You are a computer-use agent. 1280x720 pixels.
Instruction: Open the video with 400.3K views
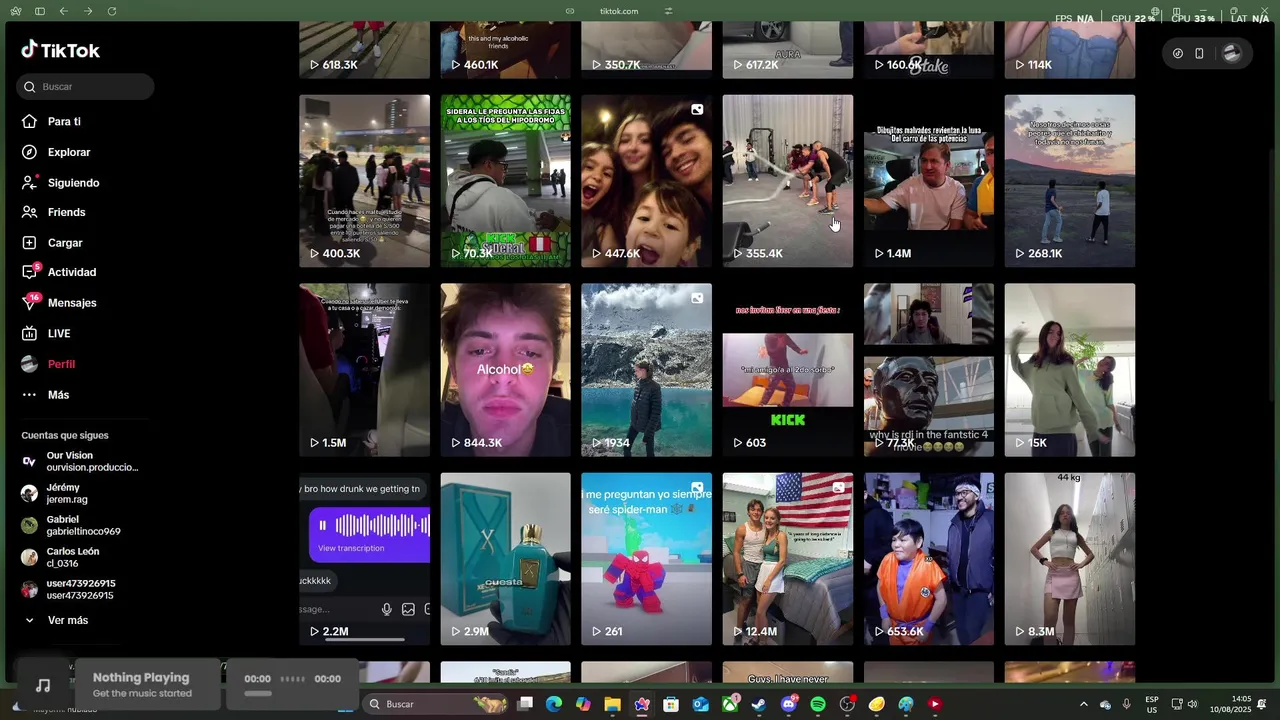click(x=364, y=181)
